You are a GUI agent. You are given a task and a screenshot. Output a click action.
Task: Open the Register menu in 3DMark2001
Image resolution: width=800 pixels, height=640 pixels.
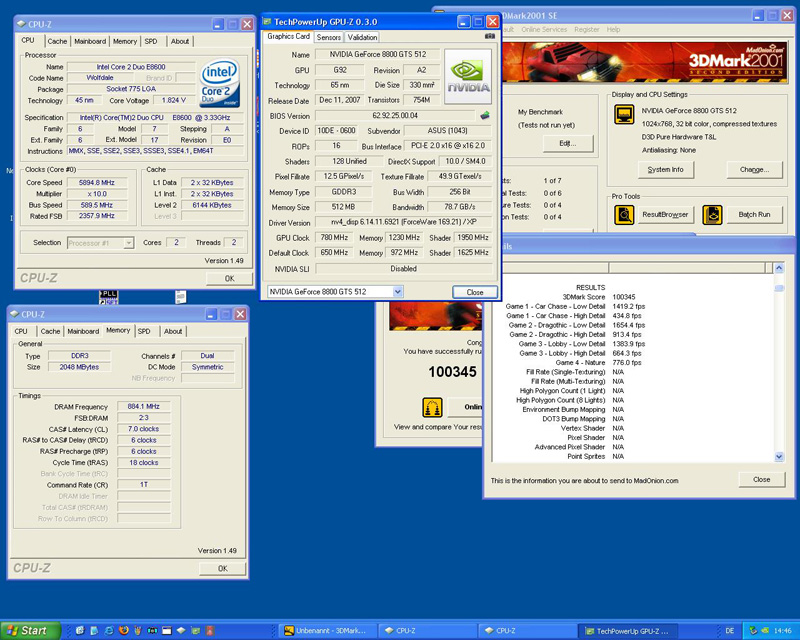(587, 30)
